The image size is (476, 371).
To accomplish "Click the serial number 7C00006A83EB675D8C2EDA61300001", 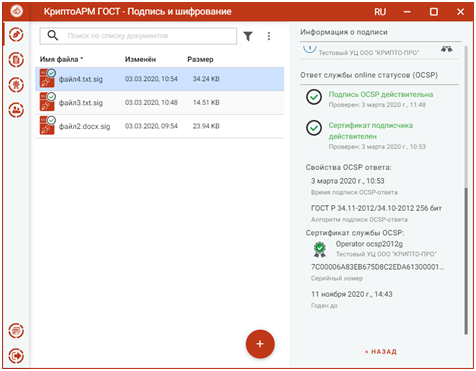I will click(377, 267).
